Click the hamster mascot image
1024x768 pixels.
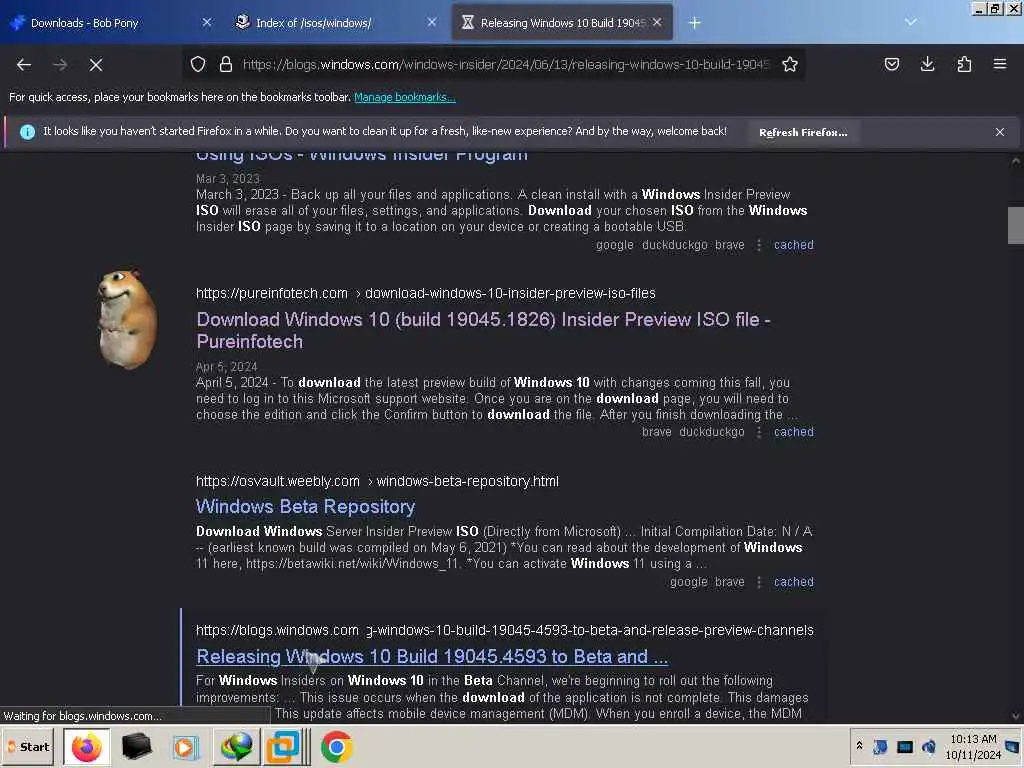pos(127,320)
